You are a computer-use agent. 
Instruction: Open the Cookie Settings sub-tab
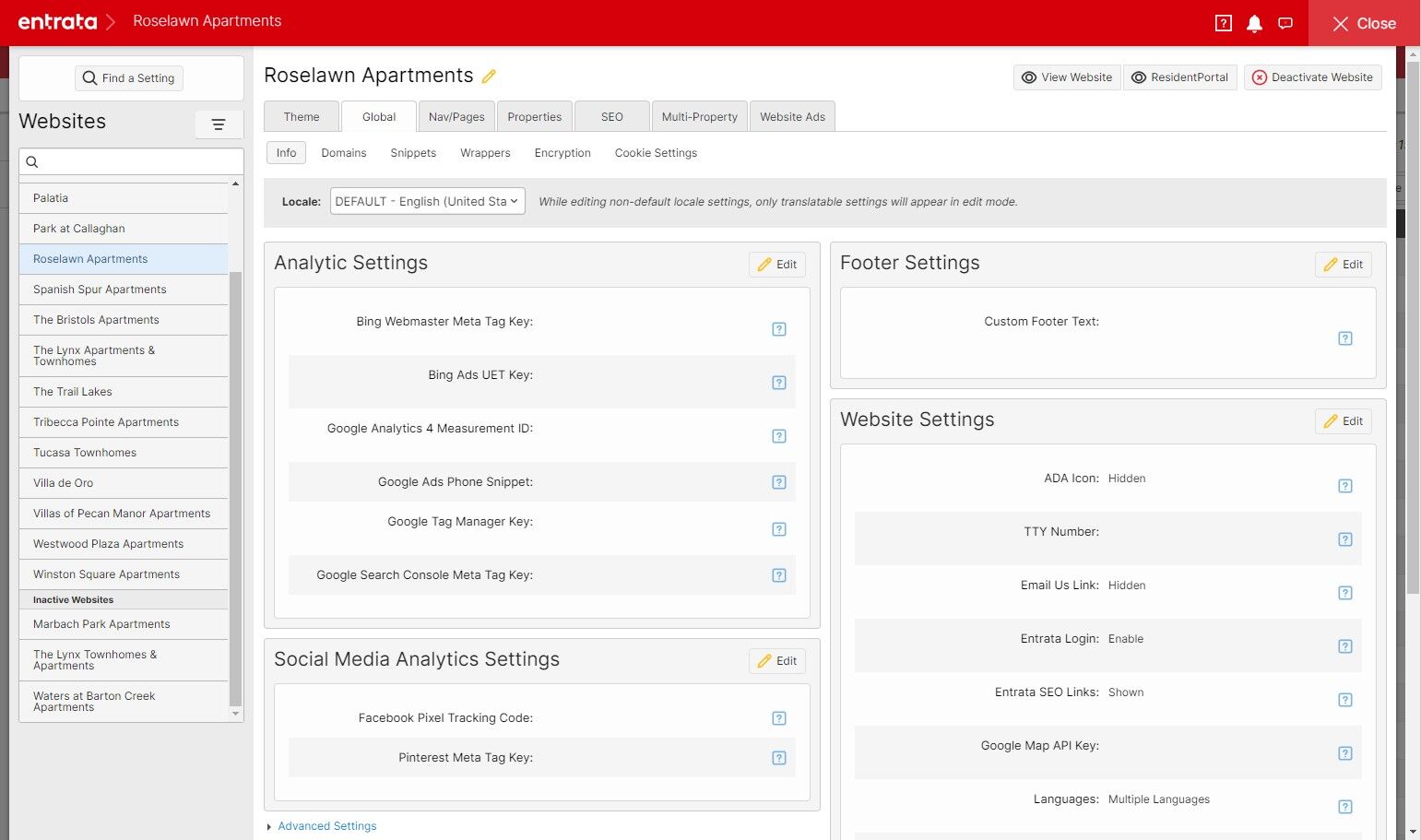click(x=656, y=153)
